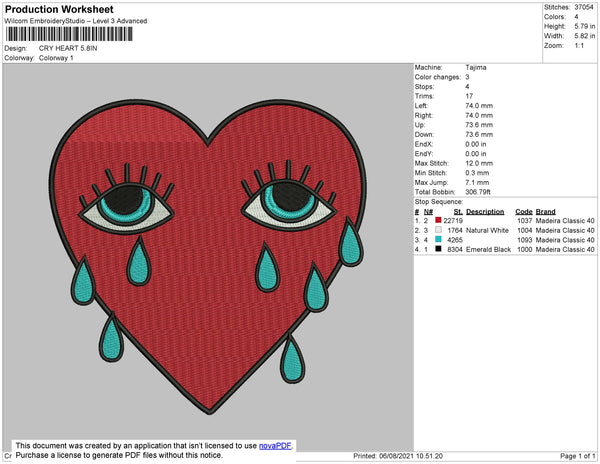Click the 'Stop Sequence:' label
This screenshot has width=600, height=464.
click(439, 202)
